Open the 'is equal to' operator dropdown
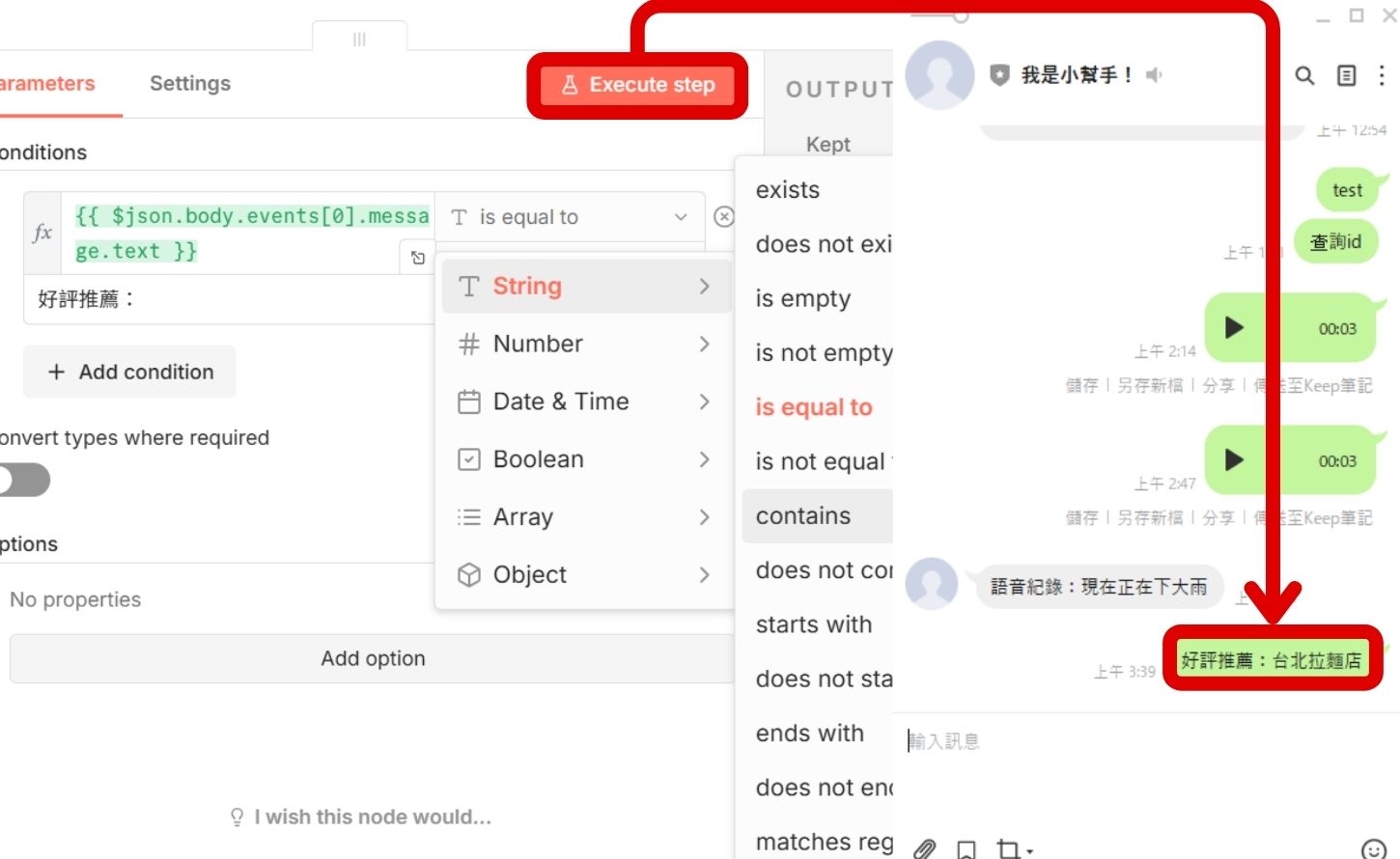 tap(570, 217)
